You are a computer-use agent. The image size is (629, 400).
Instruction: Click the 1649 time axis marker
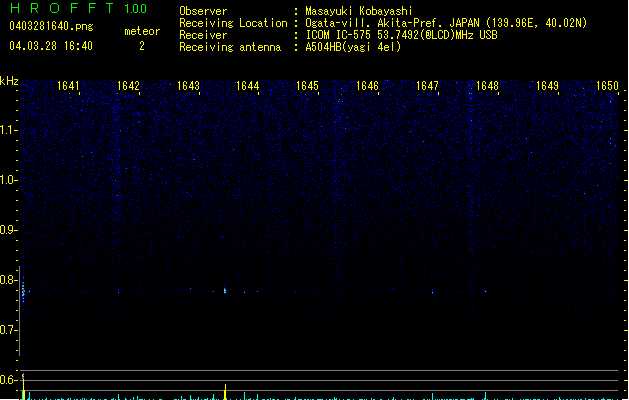pos(547,86)
